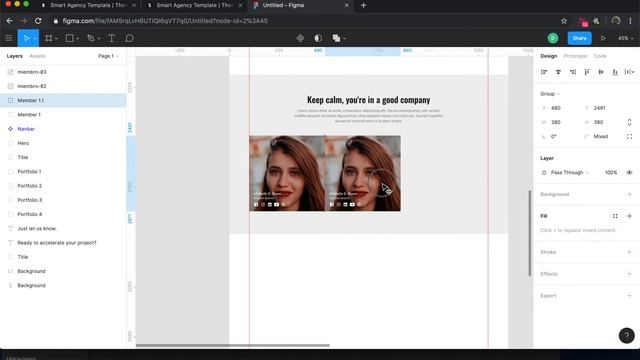Click the canvas horizontal scrollbar

click(233, 345)
